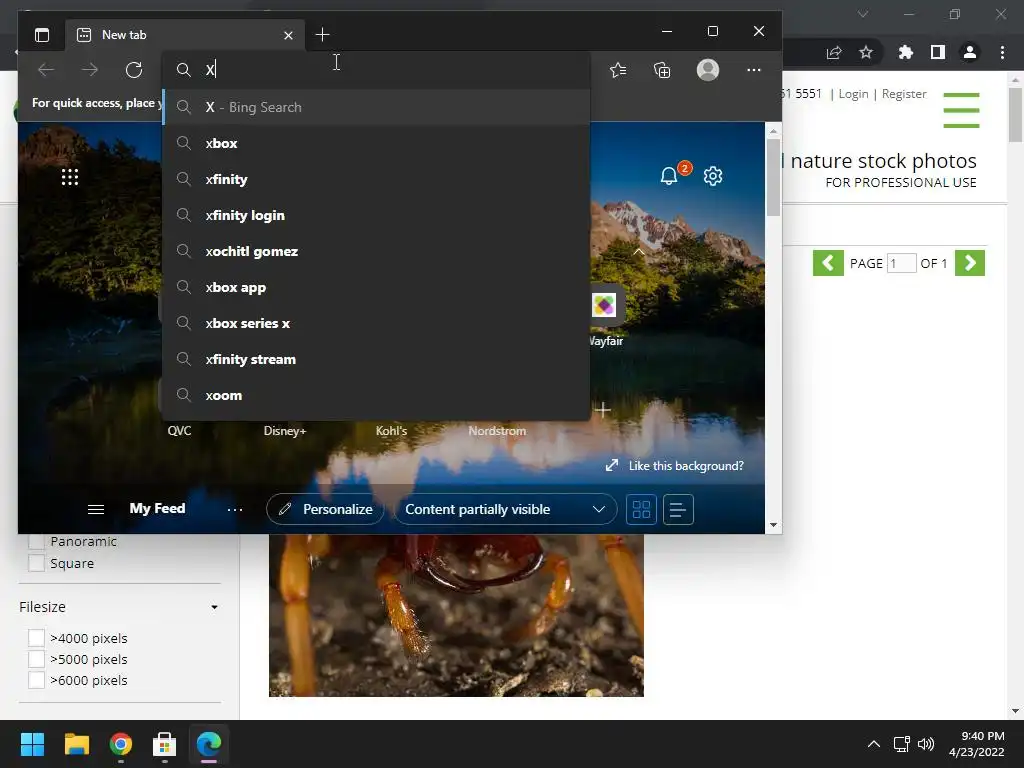Open the Kohl's quick link
Viewport: 1024px width, 768px height.
[x=391, y=430]
